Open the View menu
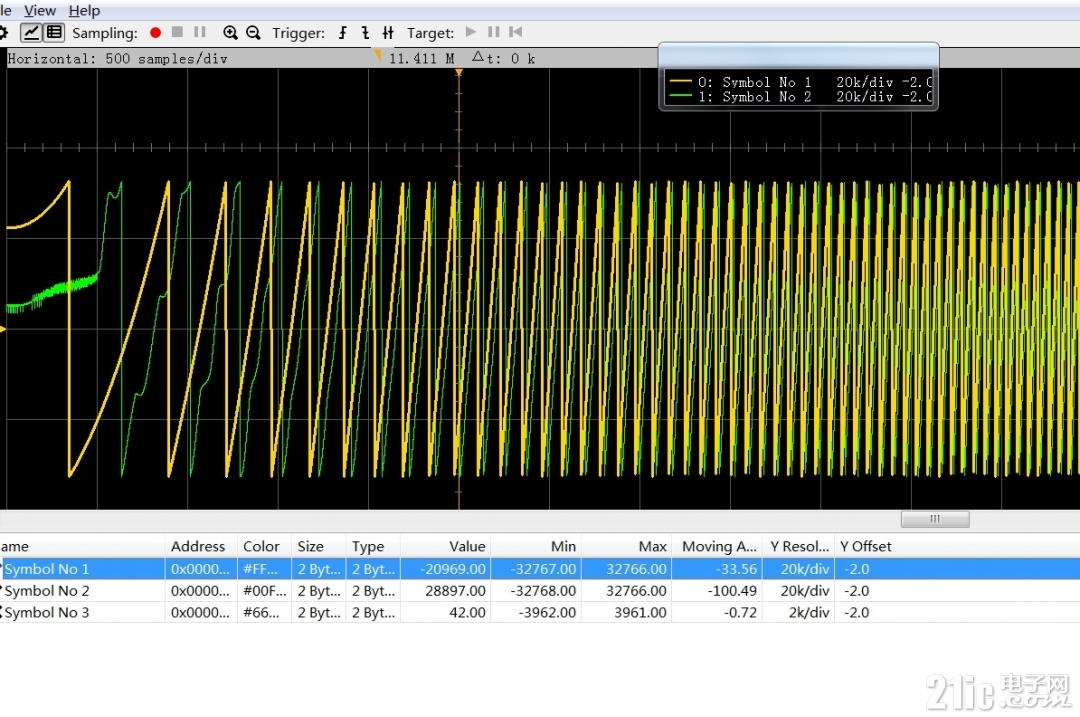Viewport: 1080px width, 717px height. click(x=40, y=10)
